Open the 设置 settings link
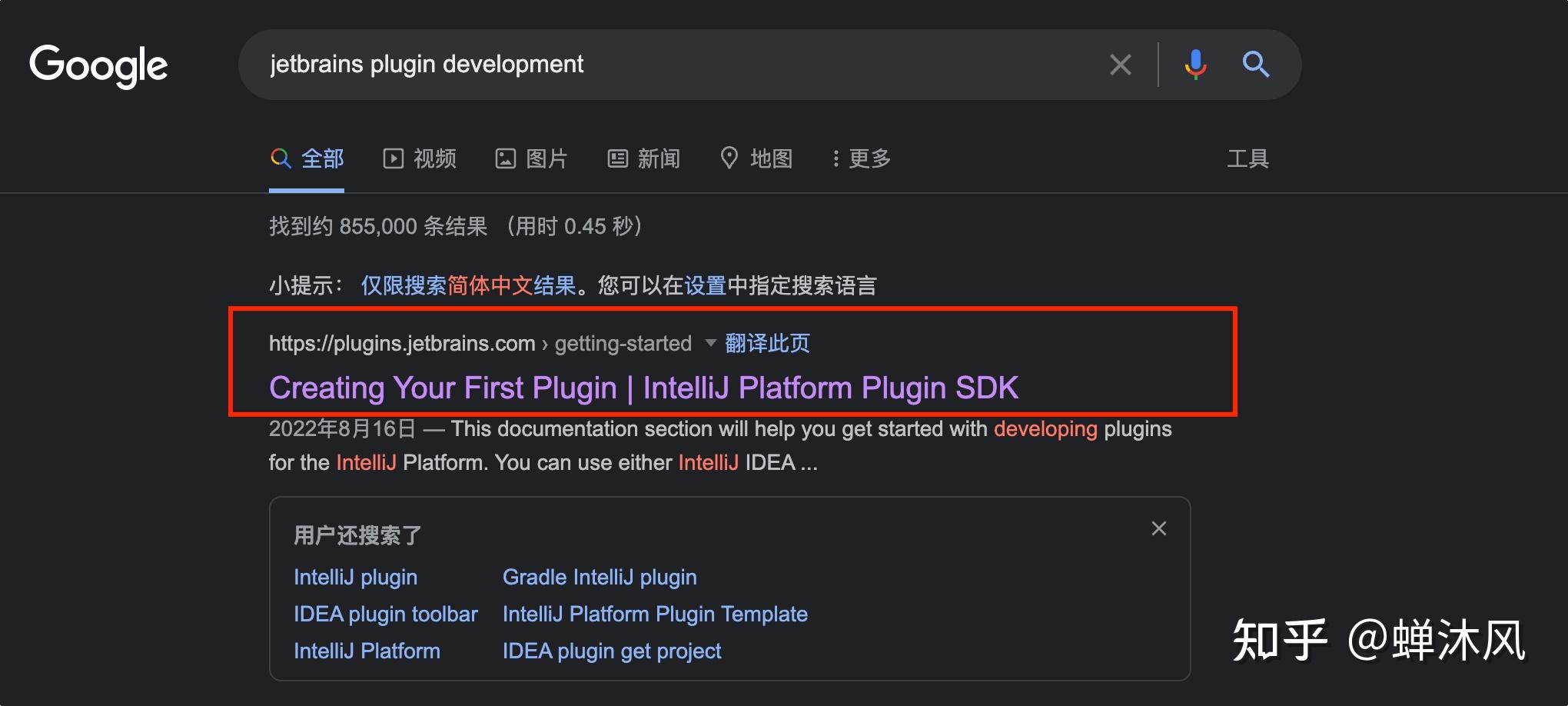The height and width of the screenshot is (706, 1568). click(x=705, y=286)
